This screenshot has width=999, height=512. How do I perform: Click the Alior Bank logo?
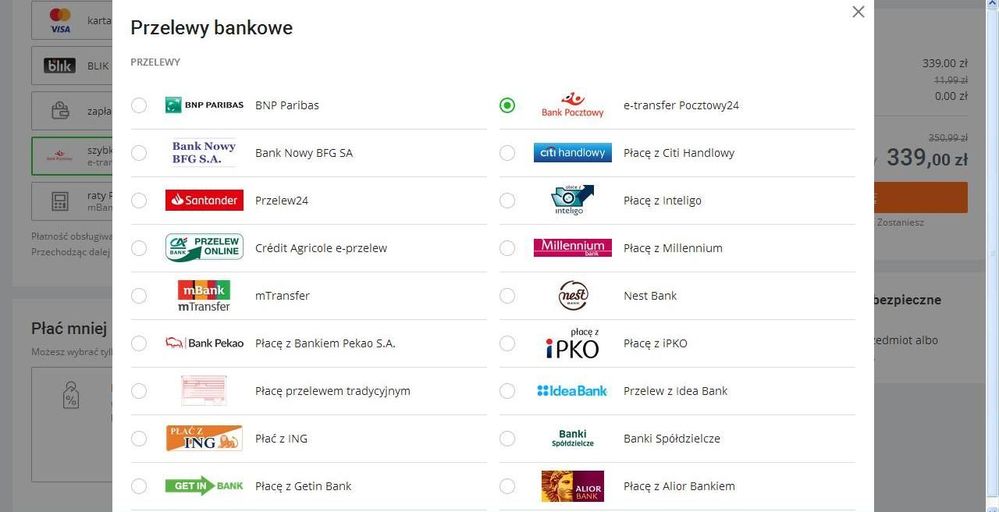[572, 486]
